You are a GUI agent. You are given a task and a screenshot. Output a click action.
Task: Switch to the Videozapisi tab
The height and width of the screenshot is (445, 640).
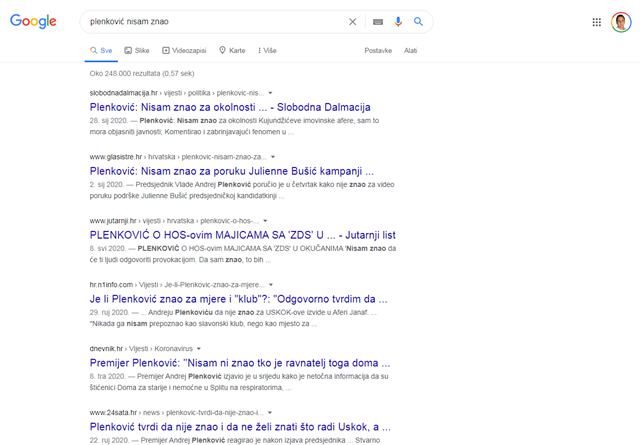click(x=183, y=50)
